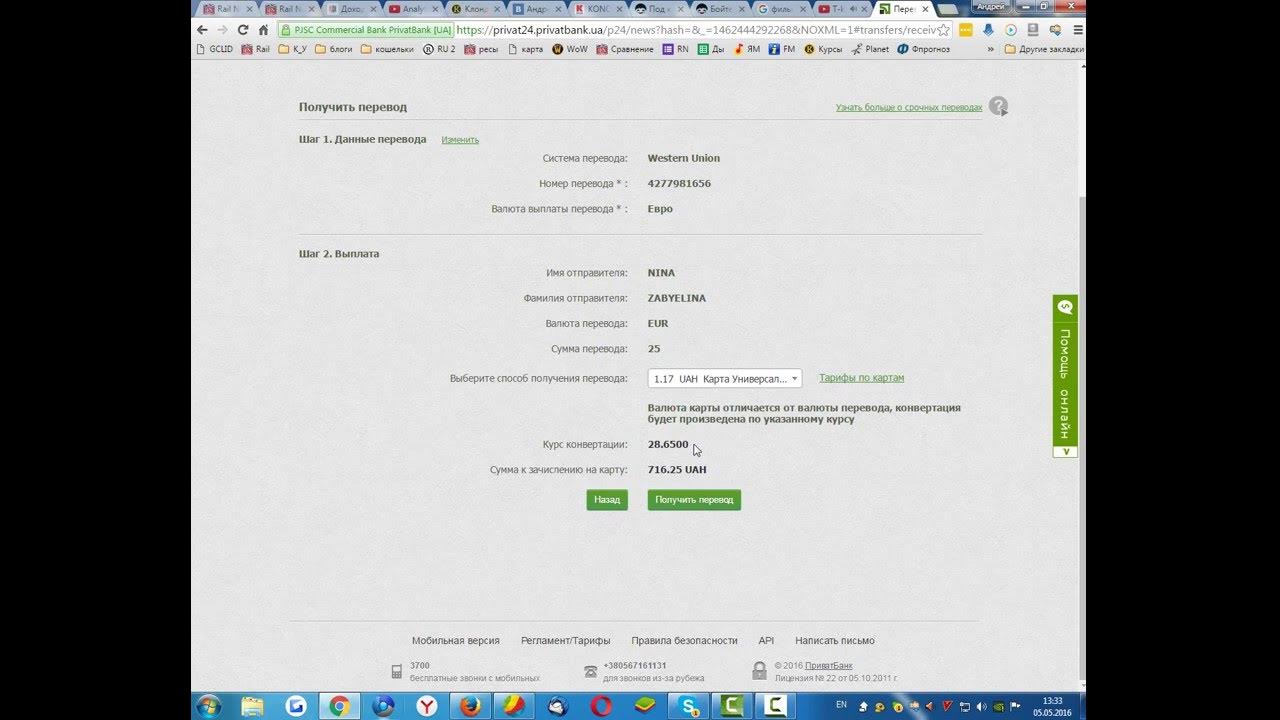Click the padlock icon in footer

point(760,670)
